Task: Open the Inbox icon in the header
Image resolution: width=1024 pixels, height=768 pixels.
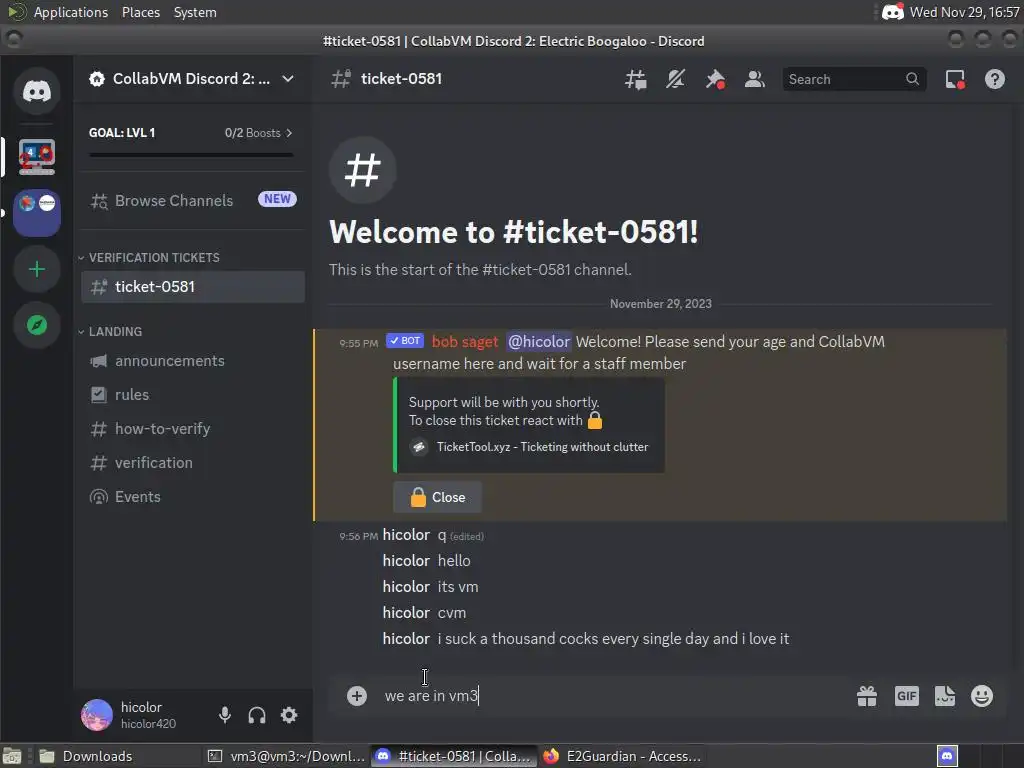Action: (x=955, y=80)
